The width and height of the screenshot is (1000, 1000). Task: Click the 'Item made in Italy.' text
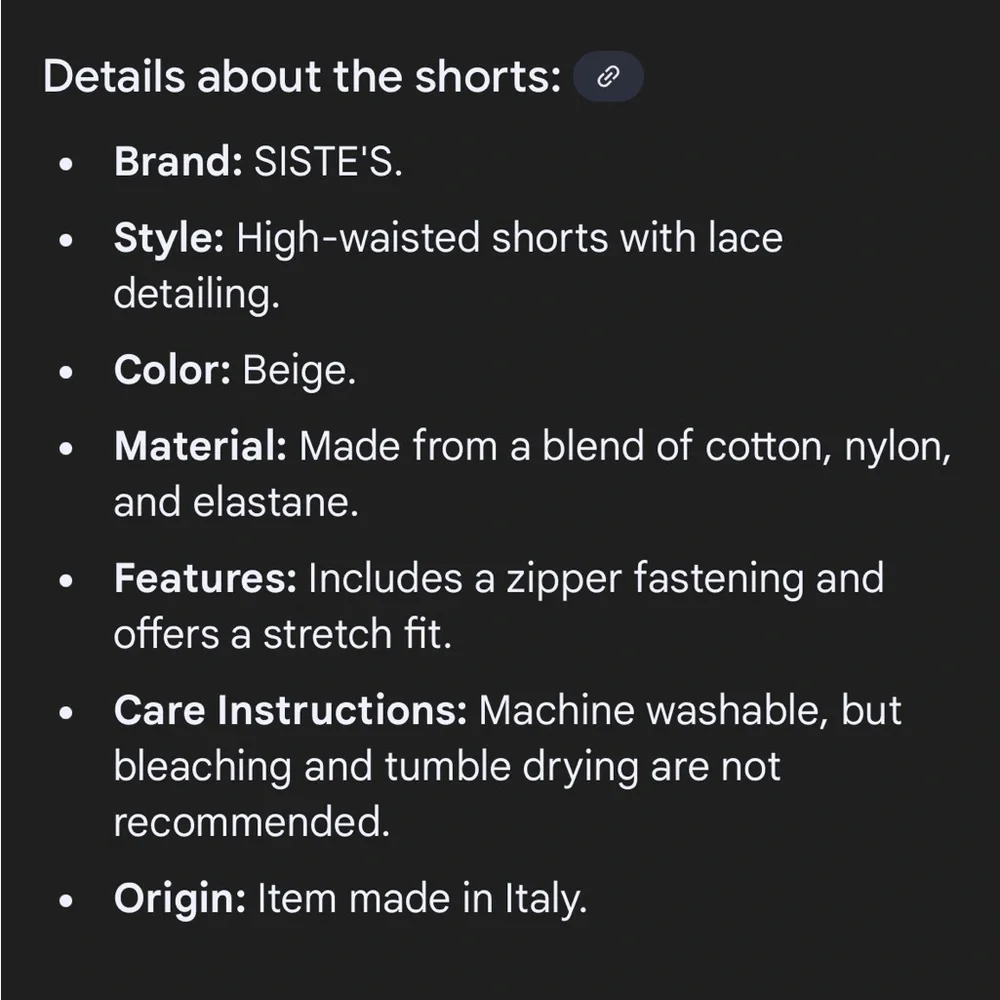click(x=421, y=899)
